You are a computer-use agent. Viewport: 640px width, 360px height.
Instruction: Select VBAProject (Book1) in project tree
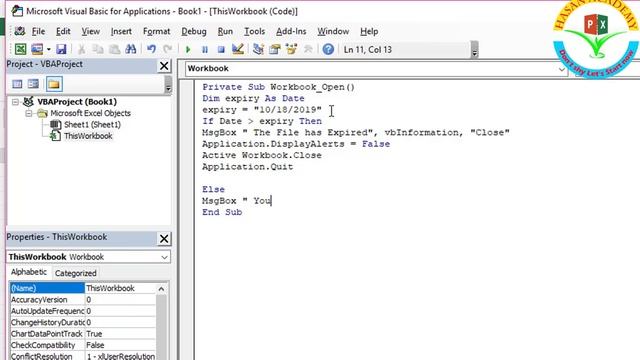[77, 102]
